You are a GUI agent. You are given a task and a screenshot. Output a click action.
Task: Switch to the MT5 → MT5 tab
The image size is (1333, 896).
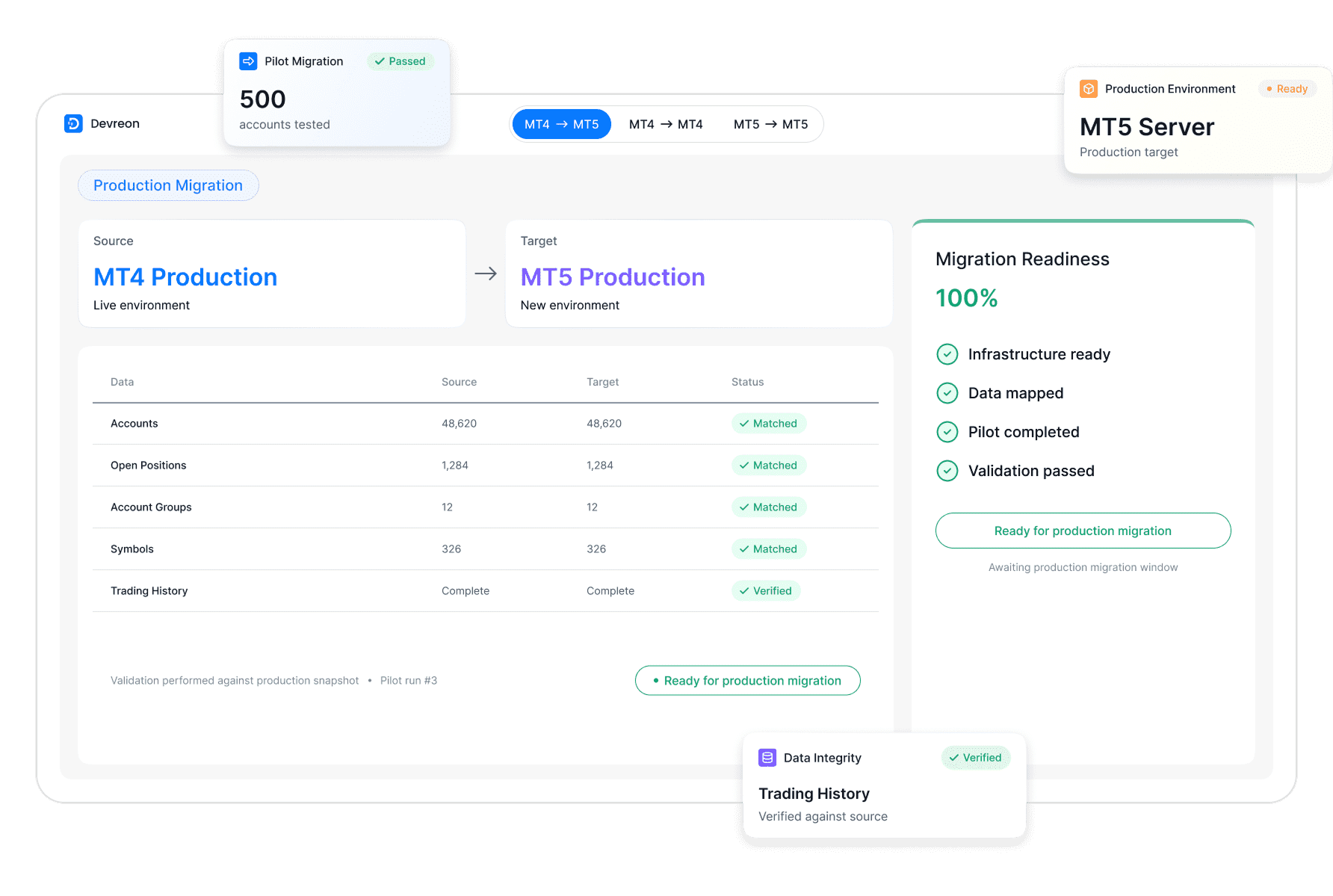tap(770, 124)
